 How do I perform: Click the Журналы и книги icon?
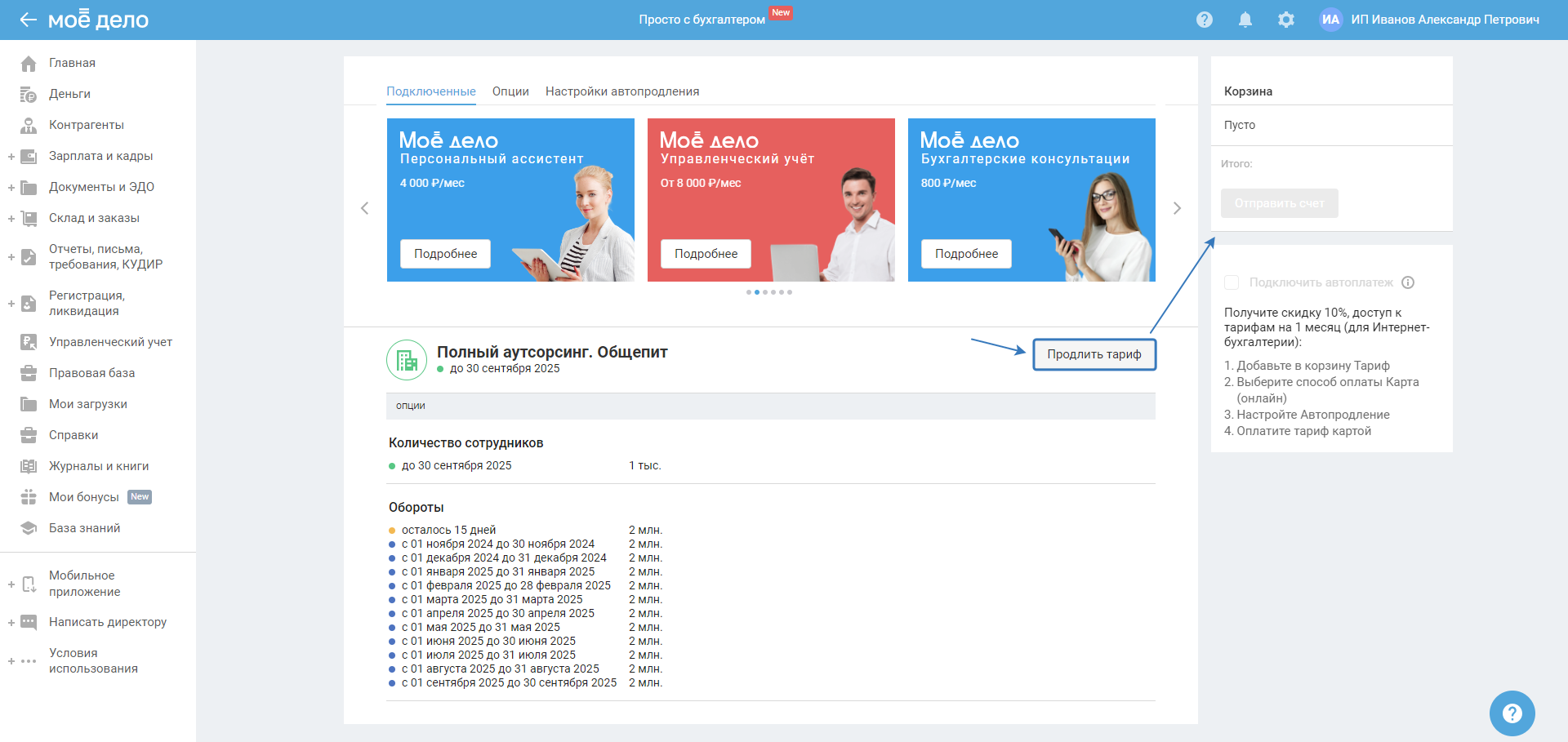[x=29, y=466]
